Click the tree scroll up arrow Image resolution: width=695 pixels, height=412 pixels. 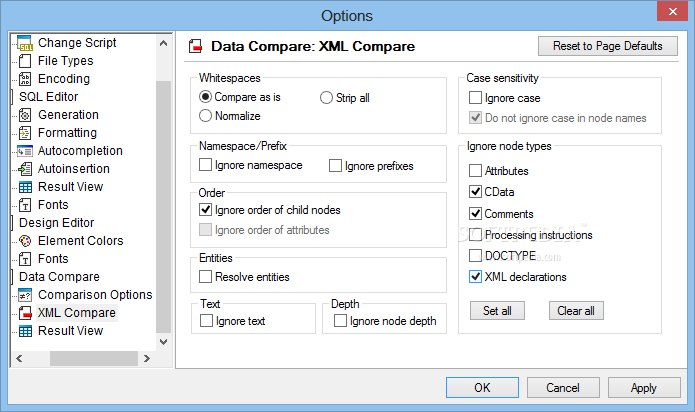164,43
